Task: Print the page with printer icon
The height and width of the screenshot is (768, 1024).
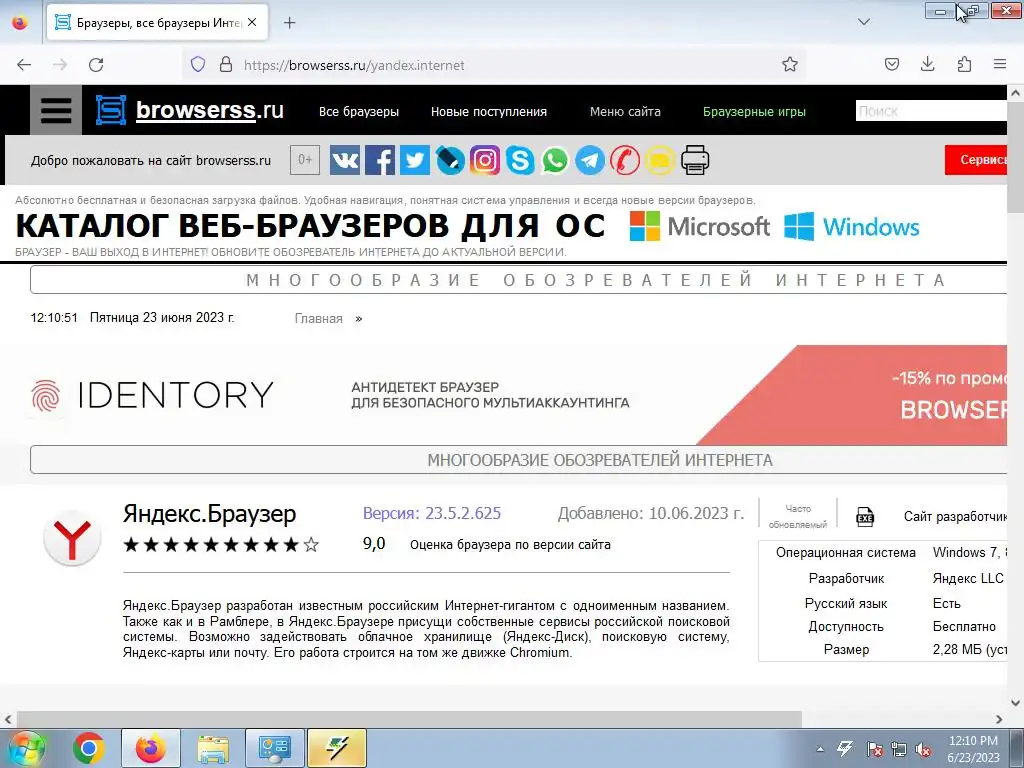Action: (x=695, y=161)
